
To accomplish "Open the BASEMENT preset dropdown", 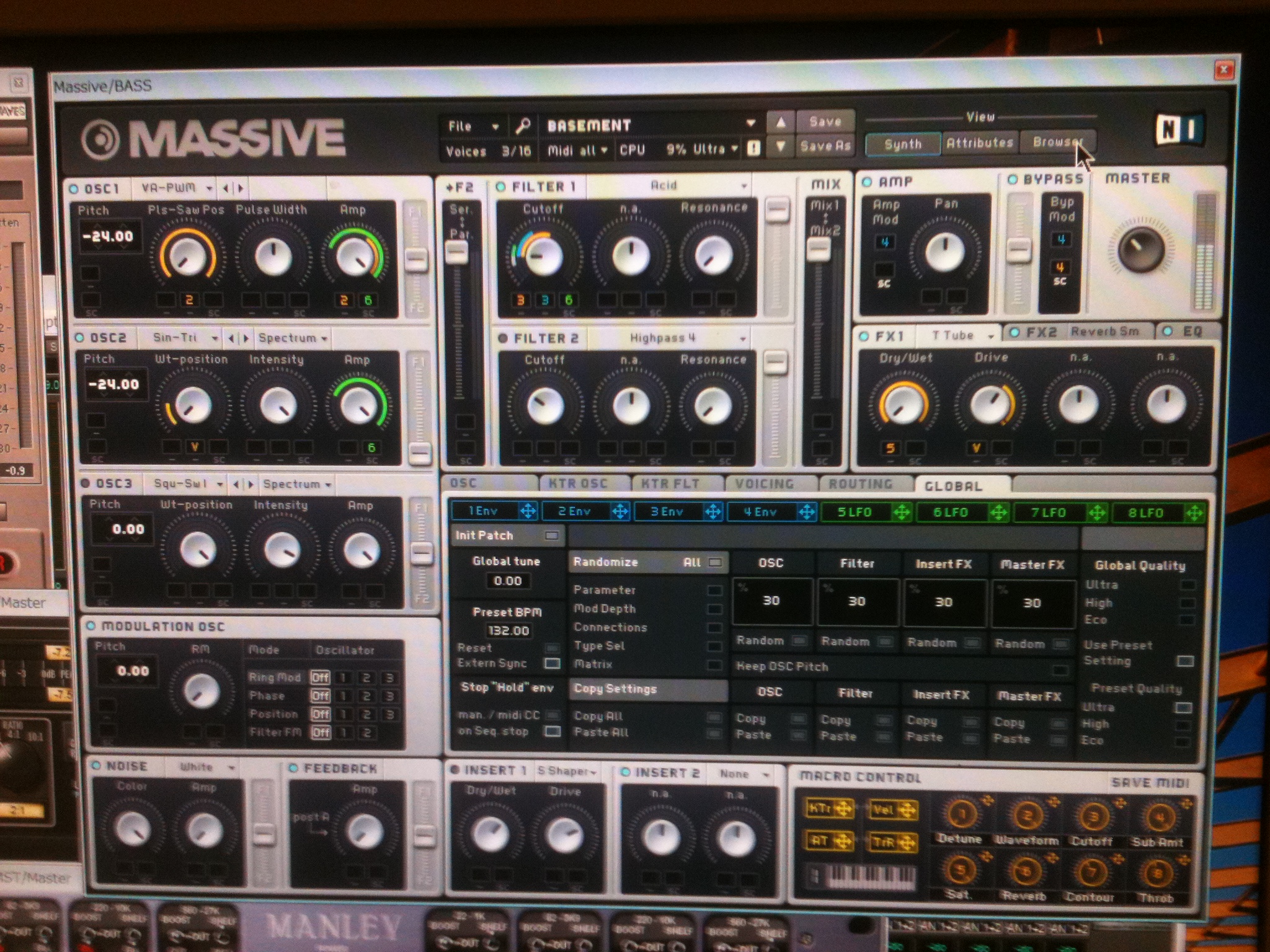I will pos(651,126).
